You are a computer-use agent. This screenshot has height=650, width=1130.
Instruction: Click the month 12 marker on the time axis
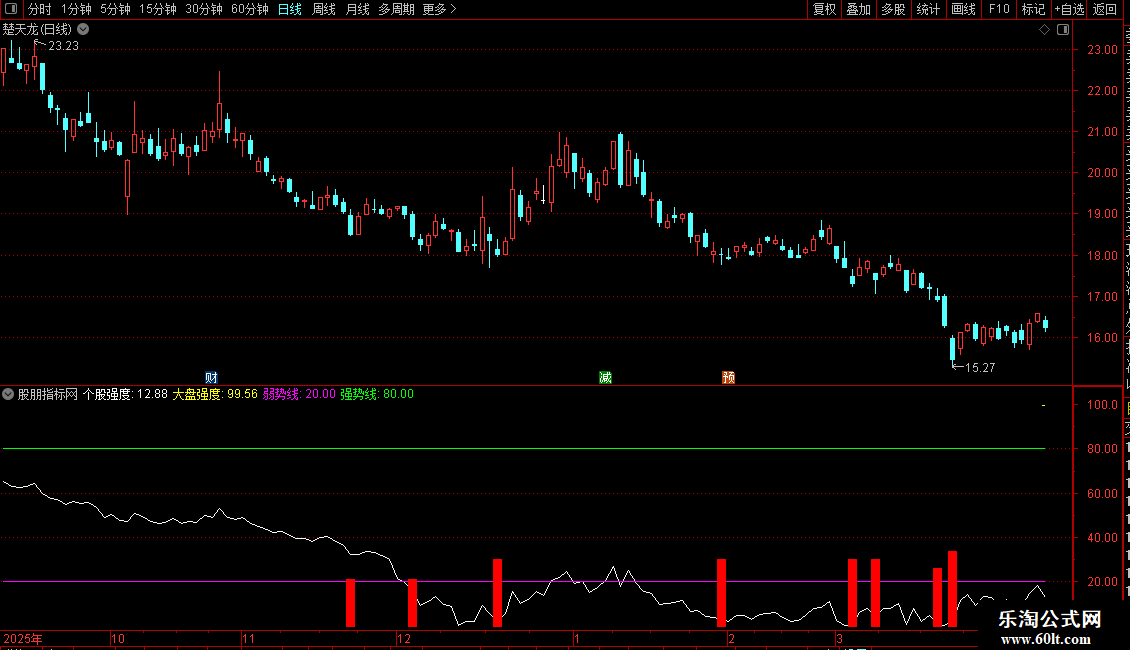click(x=404, y=638)
